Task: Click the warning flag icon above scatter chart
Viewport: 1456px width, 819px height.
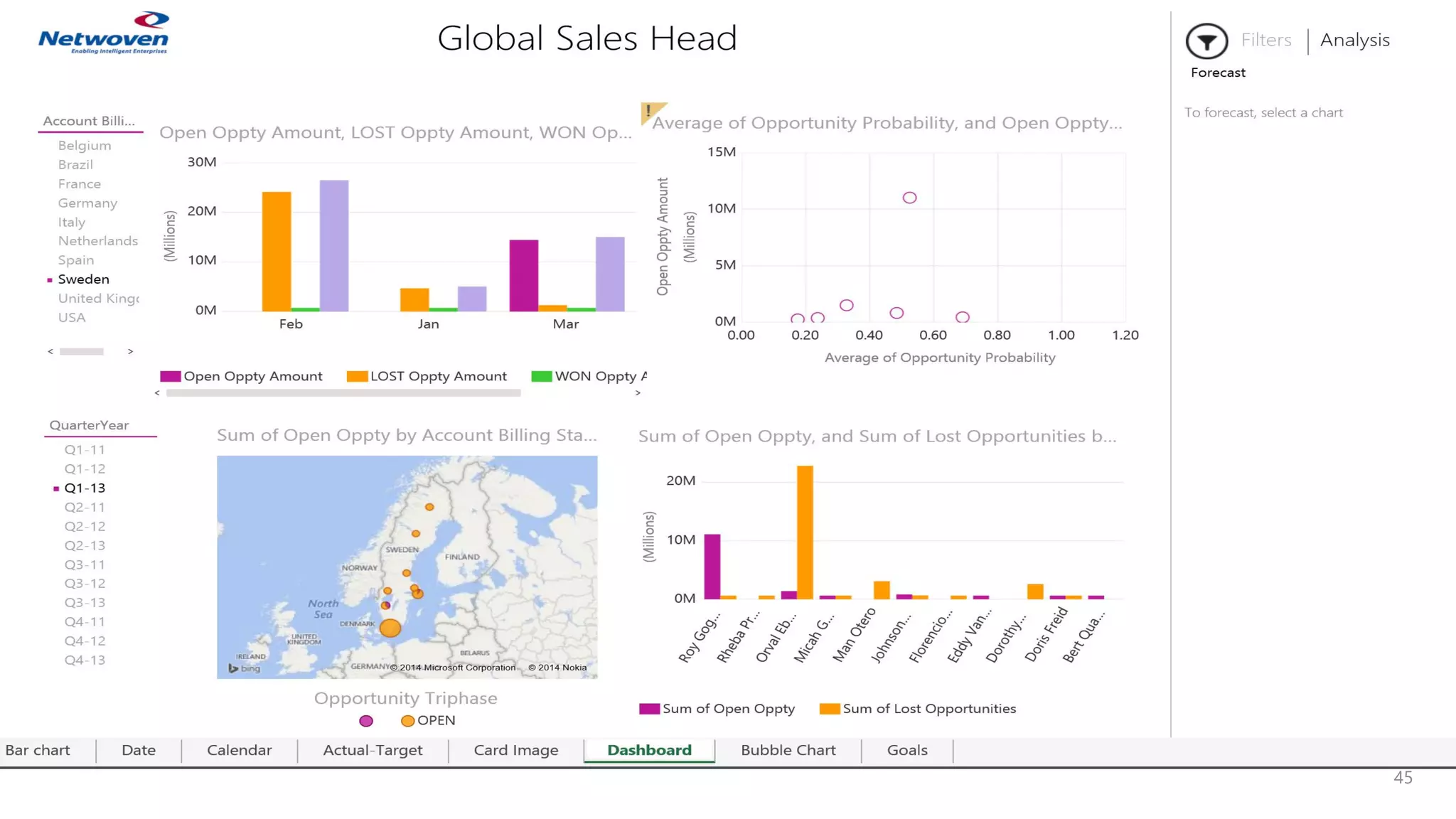Action: tap(650, 112)
